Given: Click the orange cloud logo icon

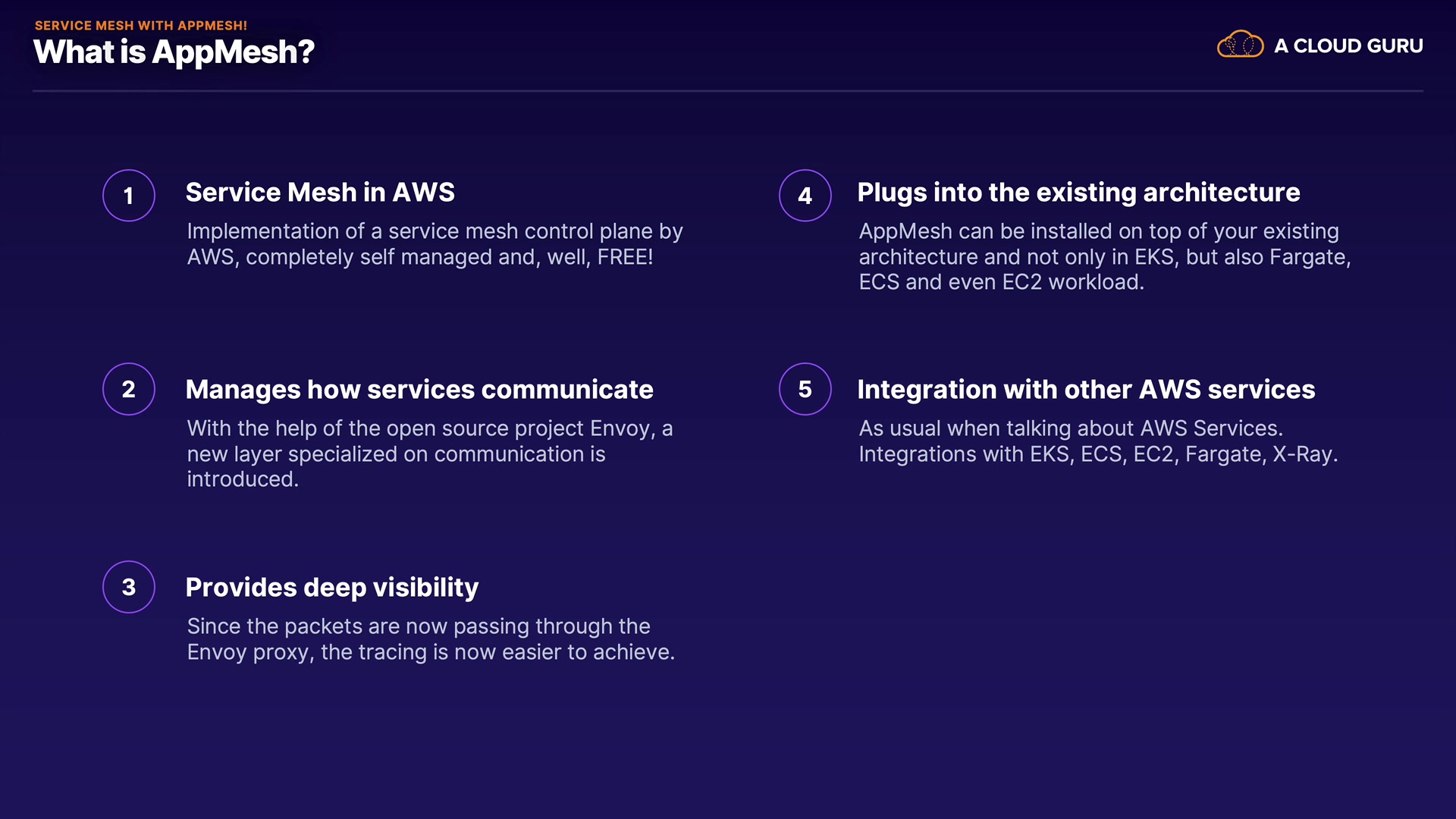Looking at the screenshot, I should click(1240, 45).
